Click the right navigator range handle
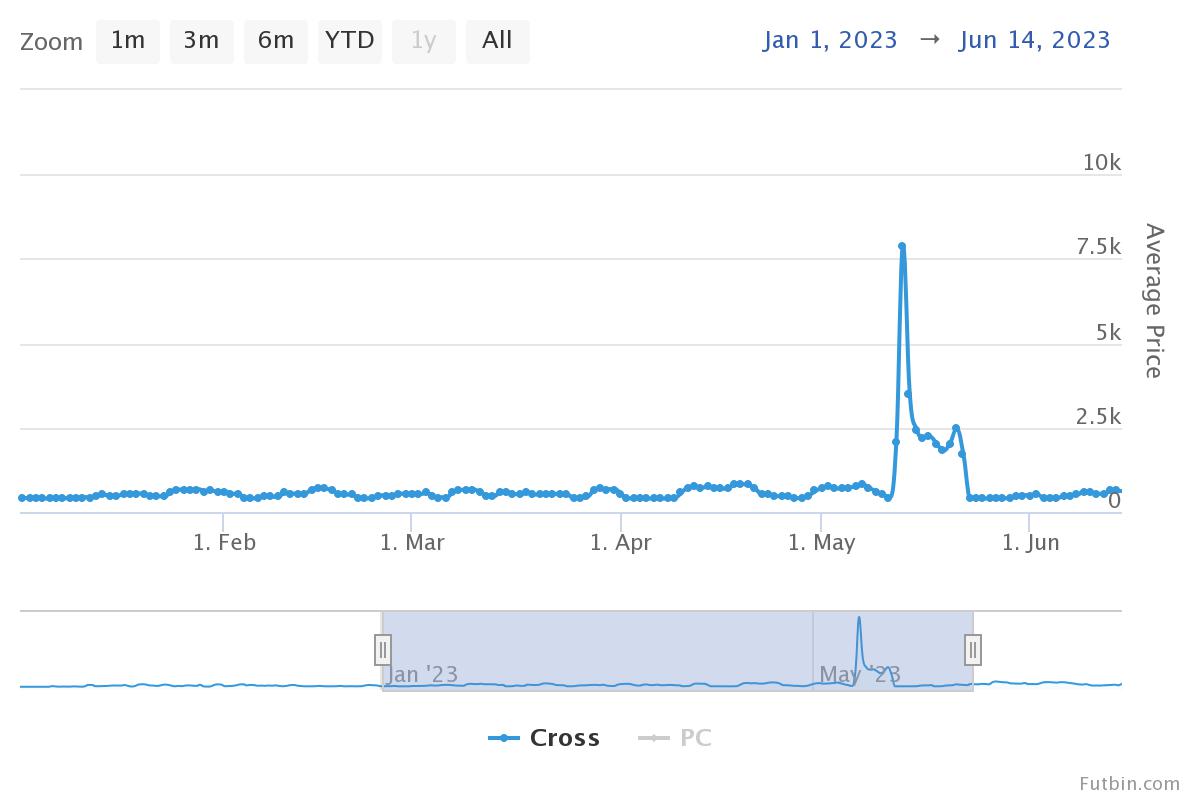Screen dimensions: 1200x800 click(x=973, y=650)
